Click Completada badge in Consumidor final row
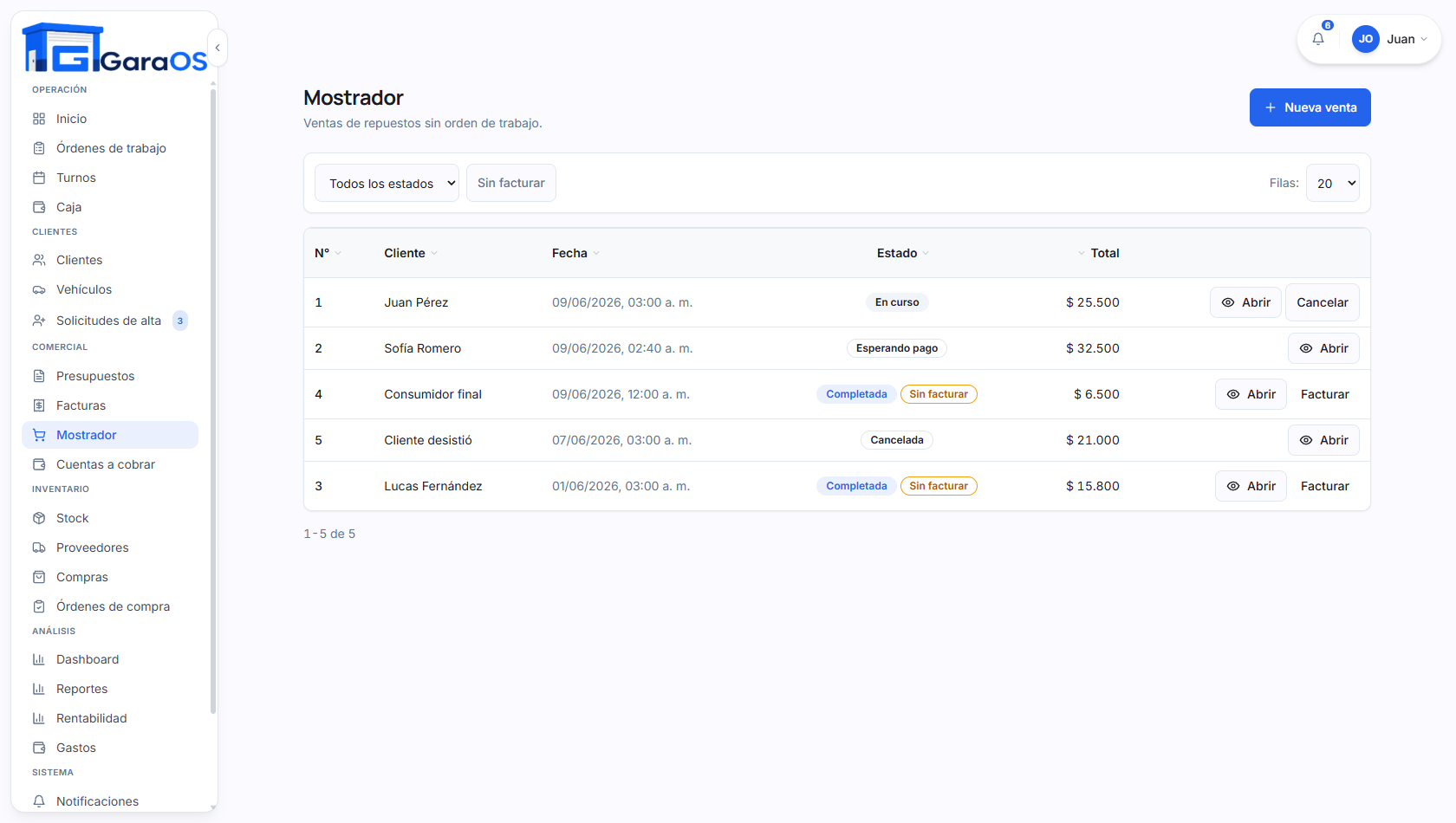Image resolution: width=1456 pixels, height=823 pixels. [856, 394]
